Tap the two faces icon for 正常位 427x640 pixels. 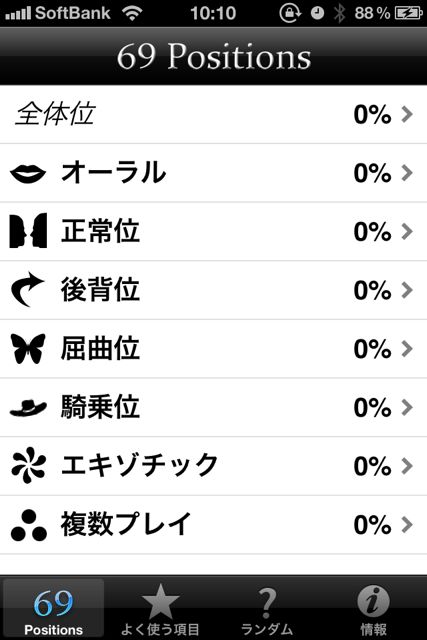tap(28, 231)
